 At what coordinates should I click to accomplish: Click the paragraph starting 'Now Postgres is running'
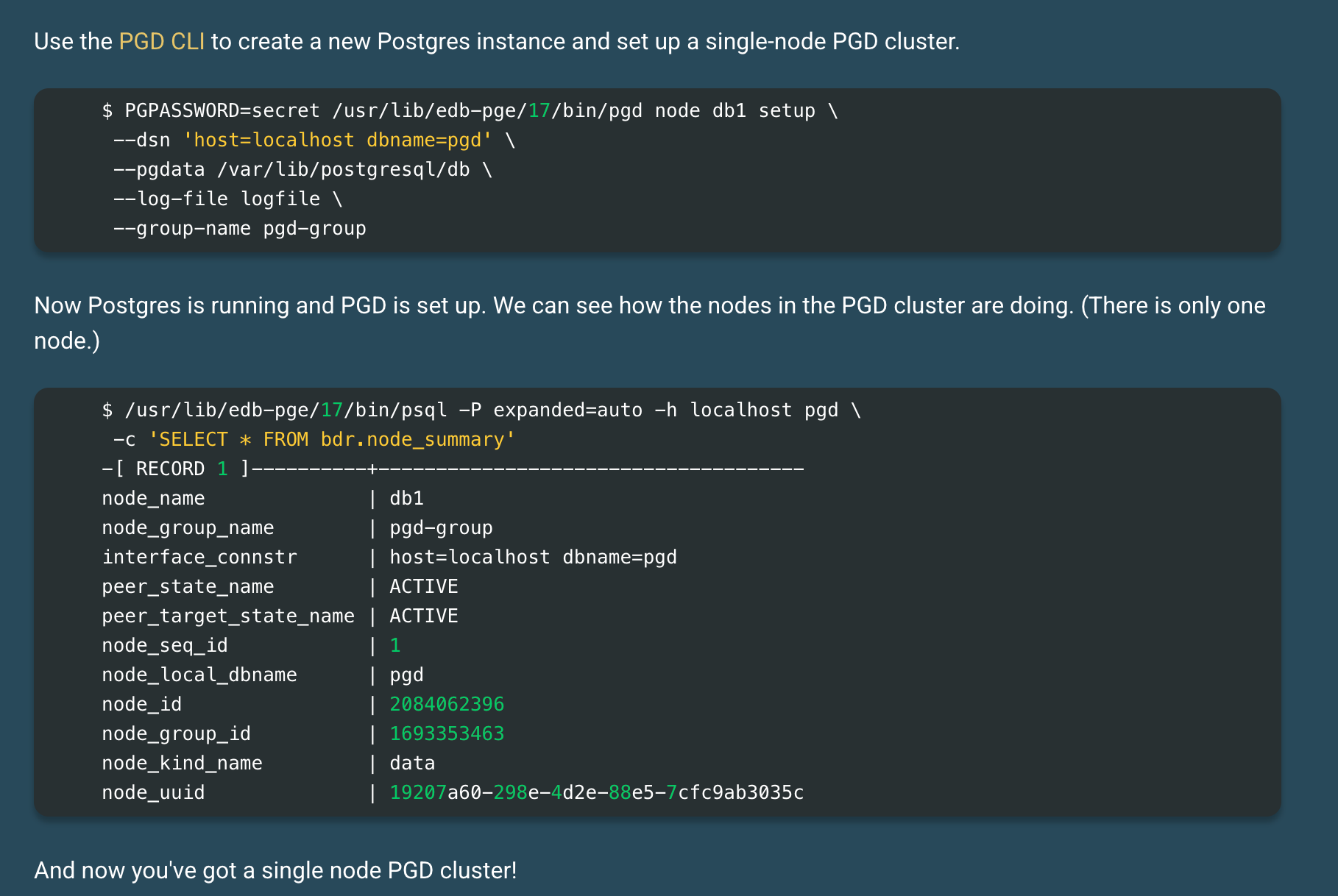[x=650, y=323]
